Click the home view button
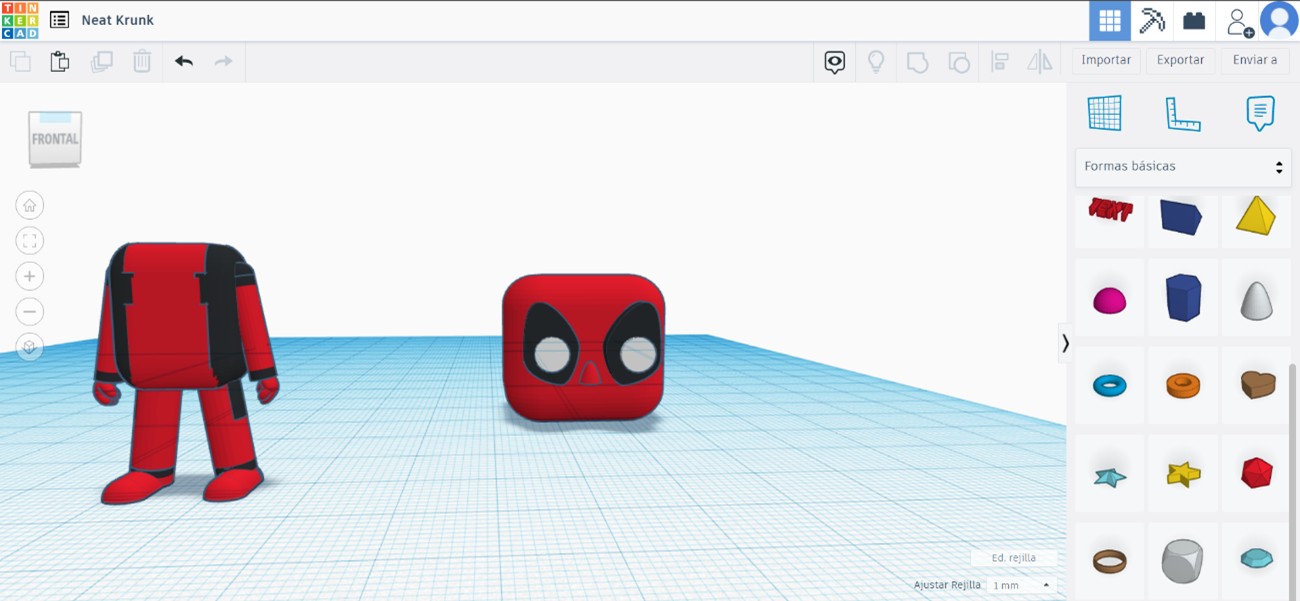 (30, 206)
